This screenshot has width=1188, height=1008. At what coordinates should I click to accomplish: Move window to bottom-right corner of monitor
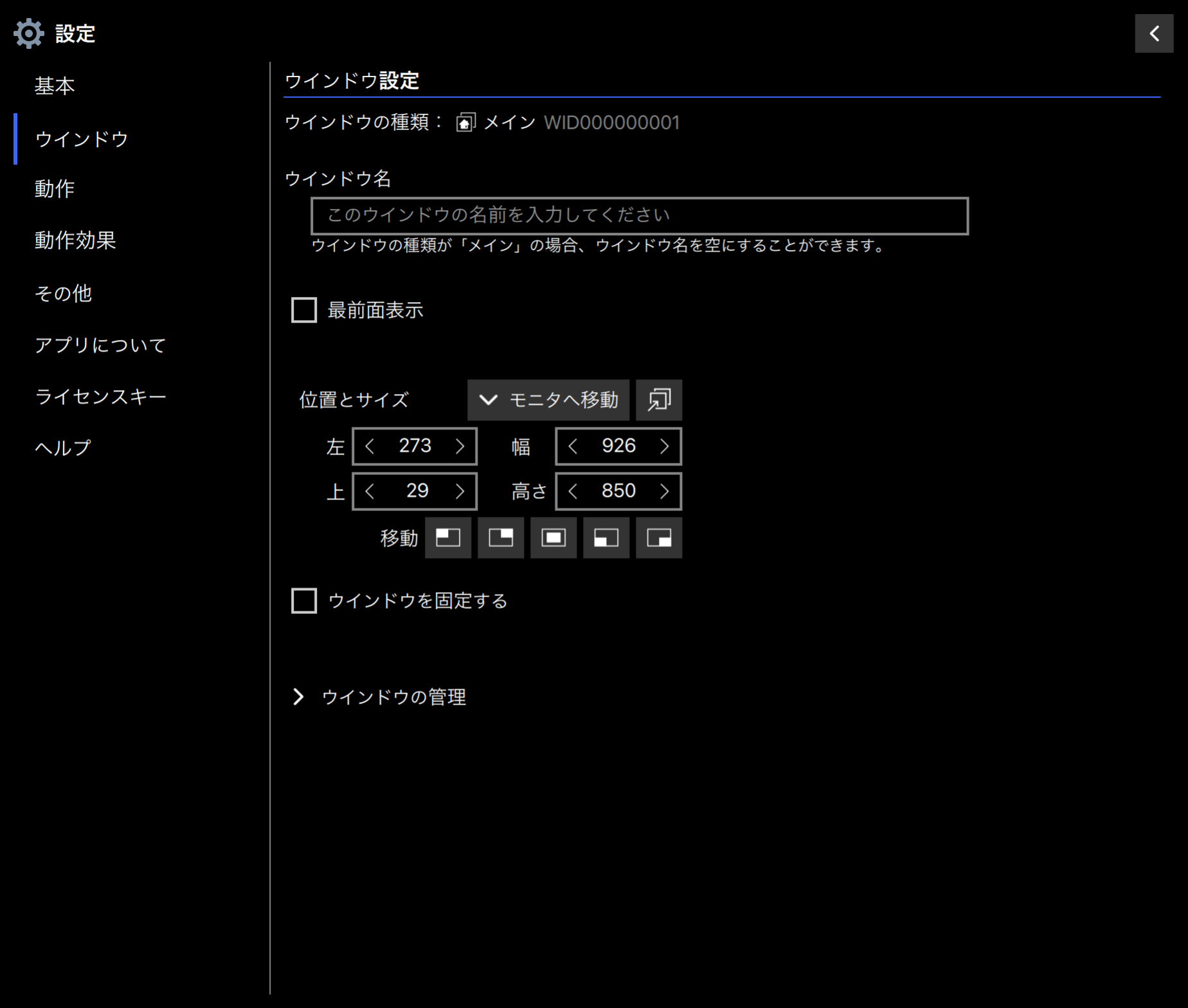[x=659, y=538]
